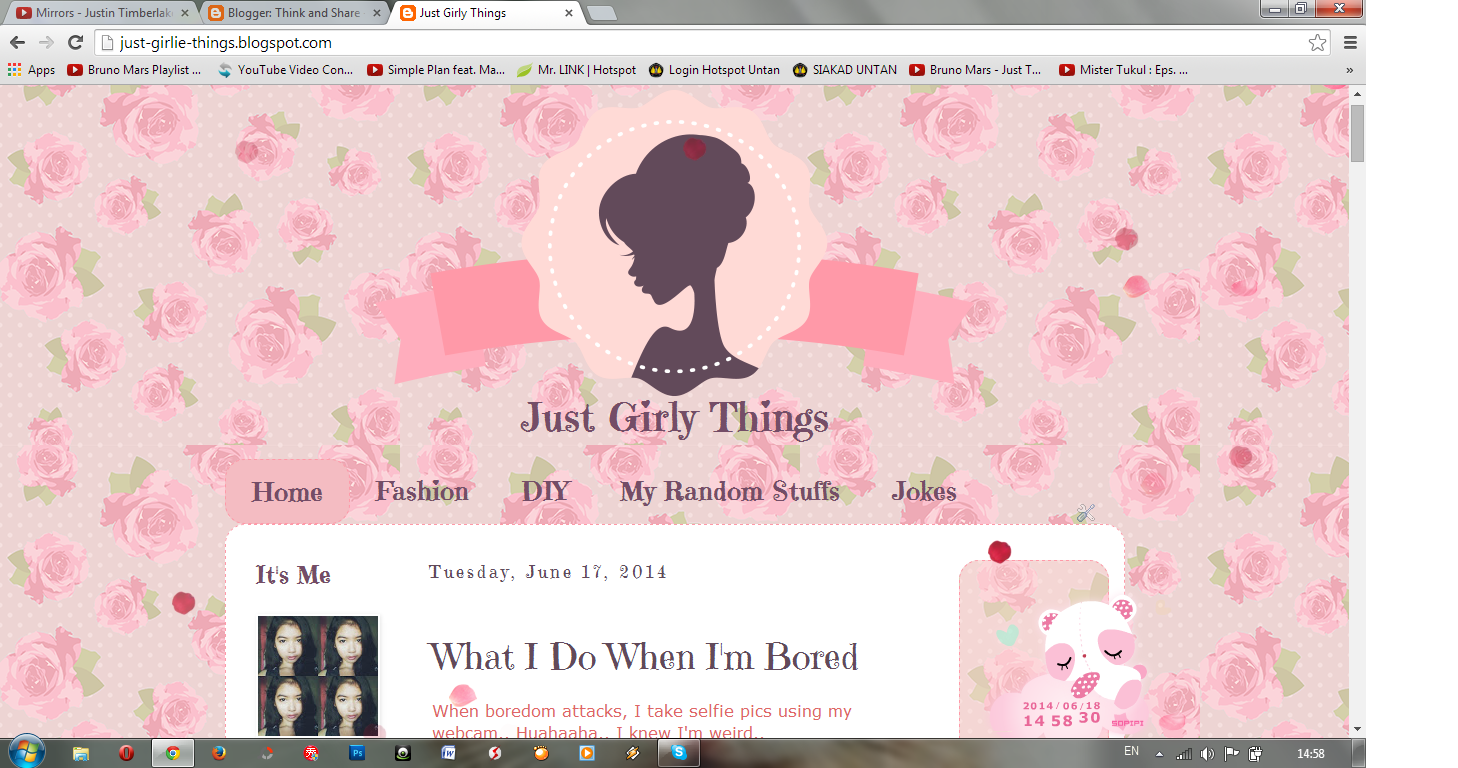Launch Photoshop from the taskbar
This screenshot has height=768, width=1458.
[357, 753]
